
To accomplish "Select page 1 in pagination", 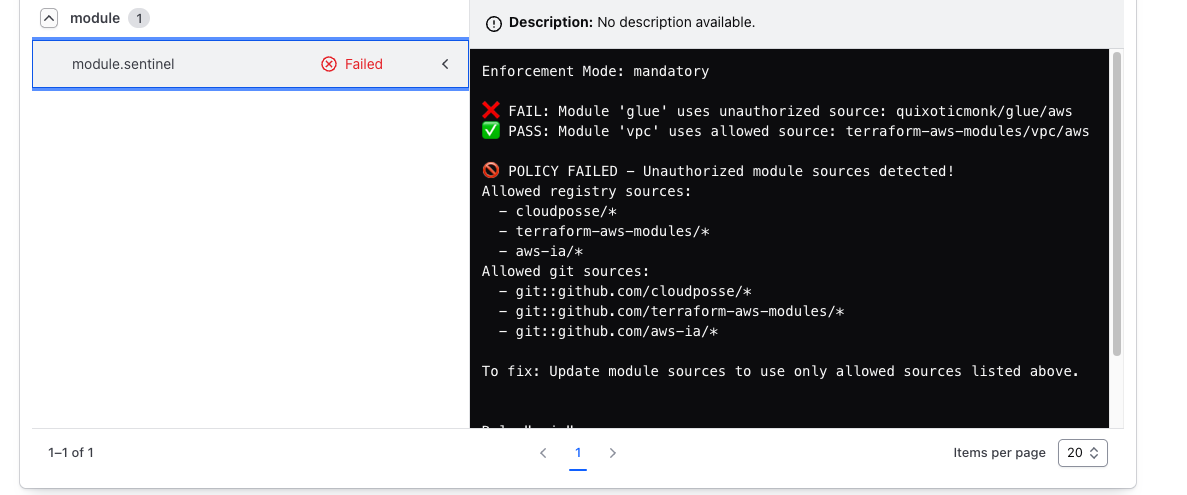I will pos(578,453).
